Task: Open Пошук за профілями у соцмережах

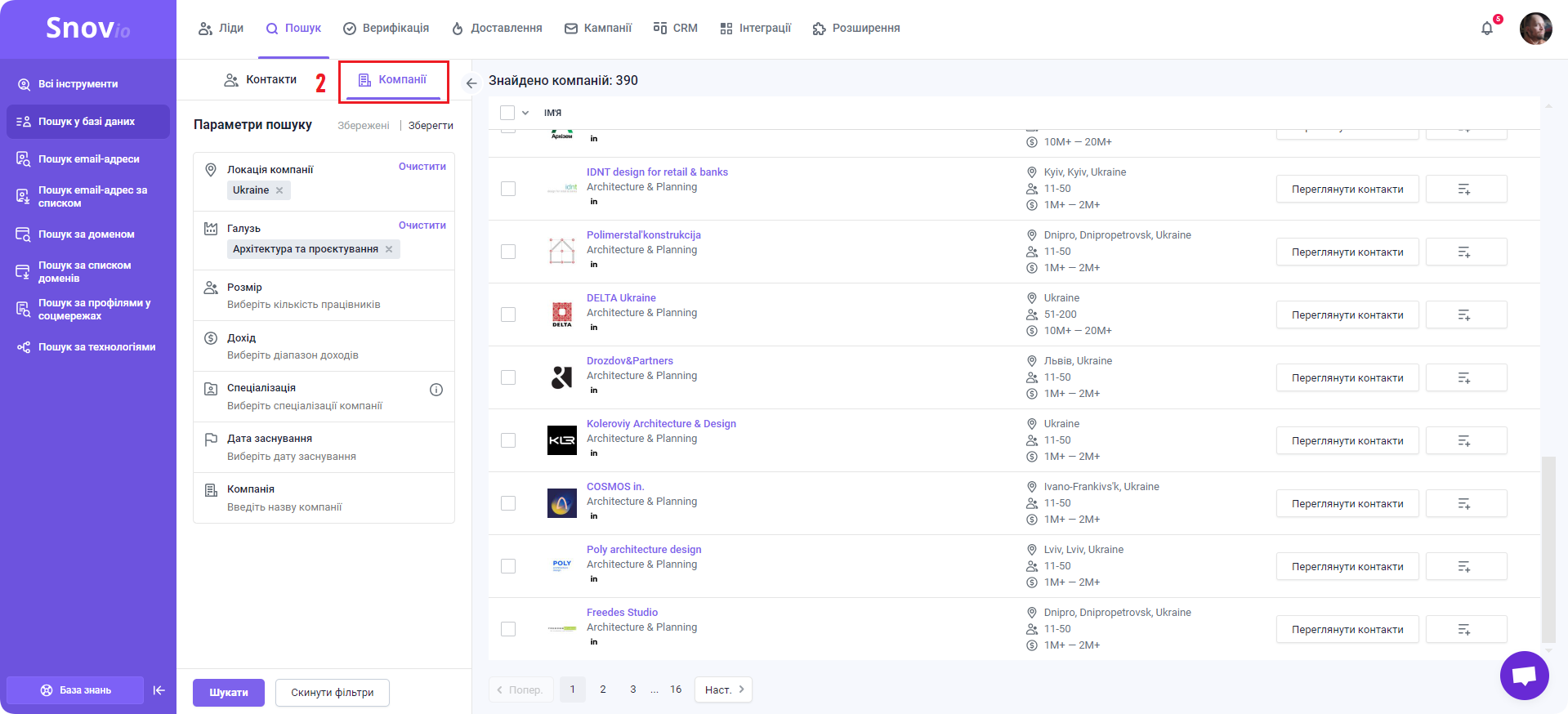Action: [x=88, y=310]
